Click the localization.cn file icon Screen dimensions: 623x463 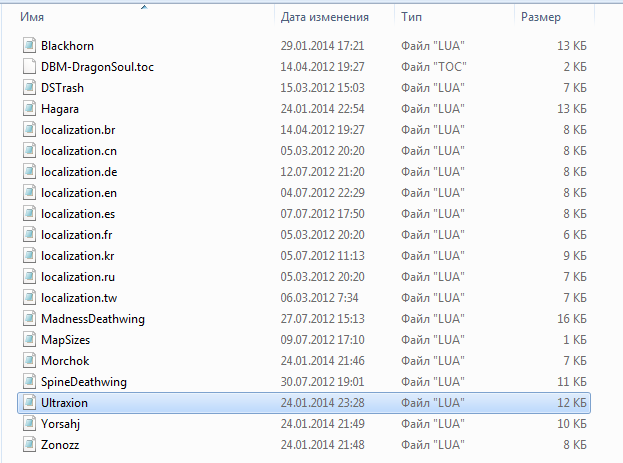click(29, 151)
